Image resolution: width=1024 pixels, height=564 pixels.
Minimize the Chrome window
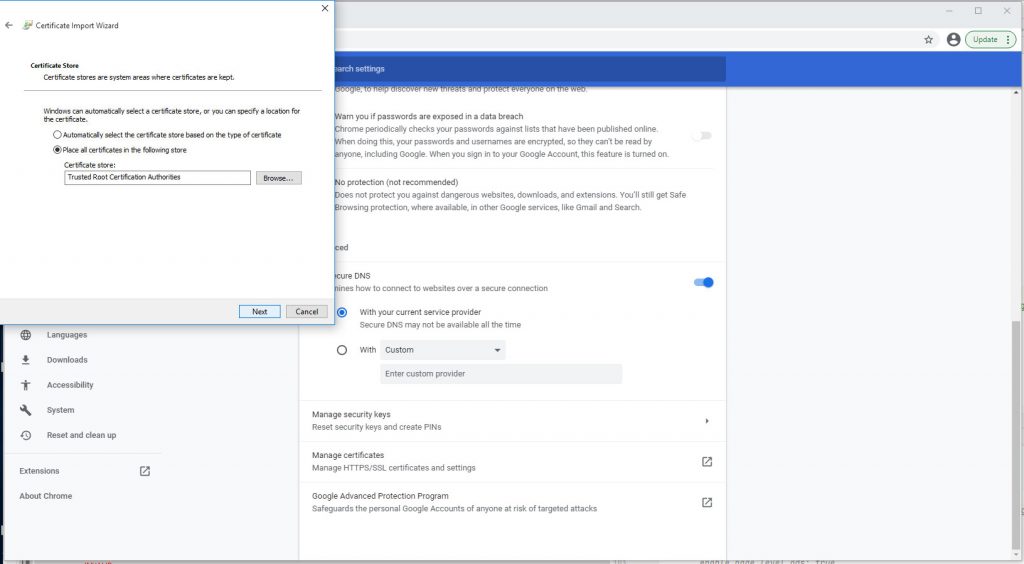pyautogui.click(x=949, y=10)
